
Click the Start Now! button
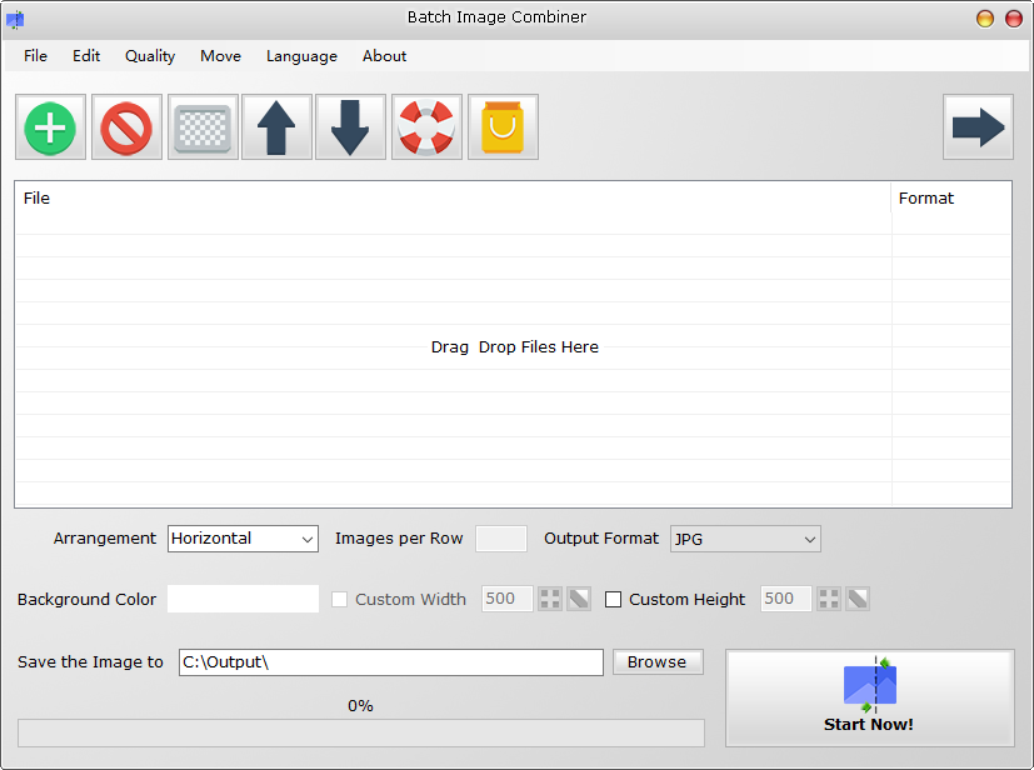point(869,698)
